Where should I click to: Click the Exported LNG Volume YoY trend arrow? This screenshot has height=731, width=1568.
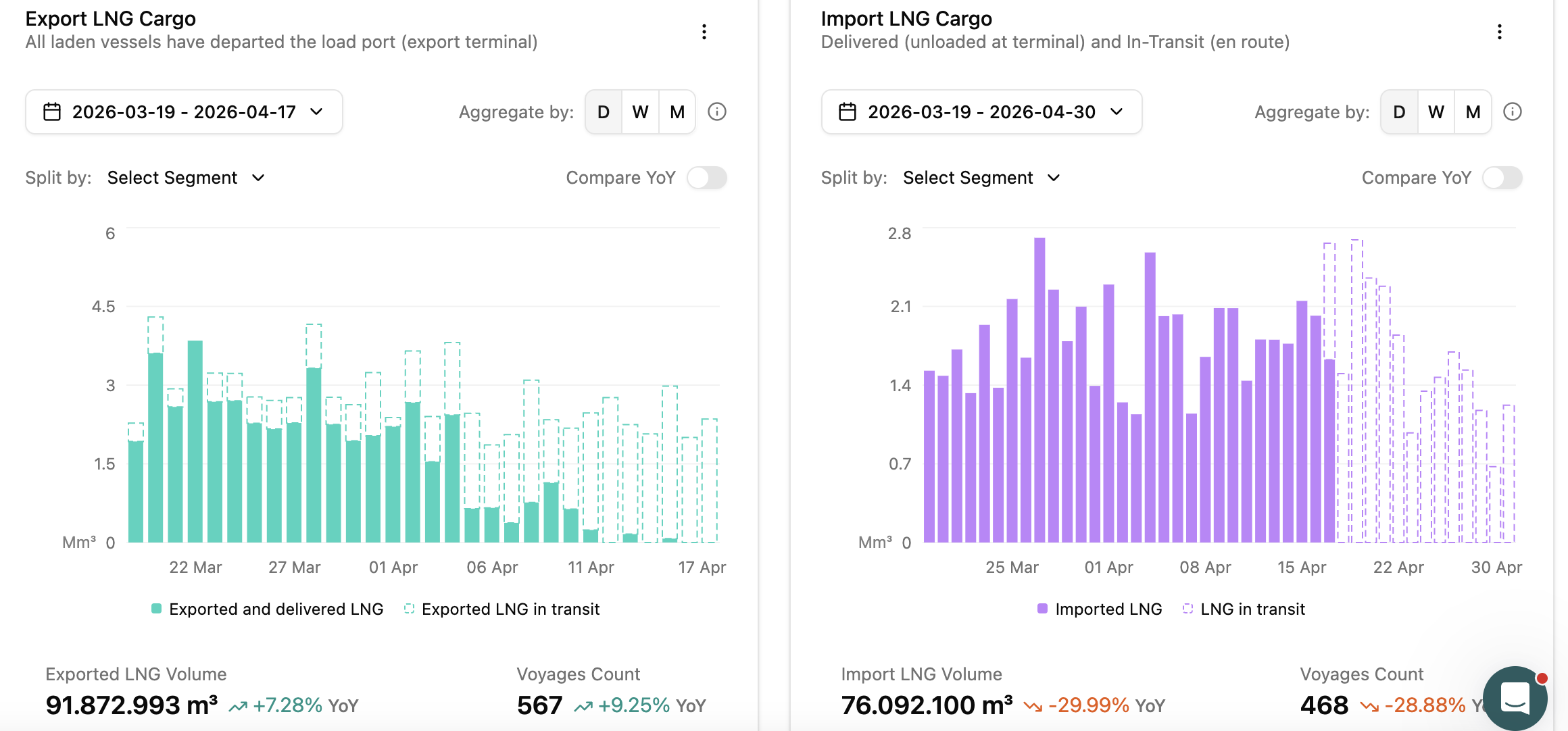coord(238,707)
